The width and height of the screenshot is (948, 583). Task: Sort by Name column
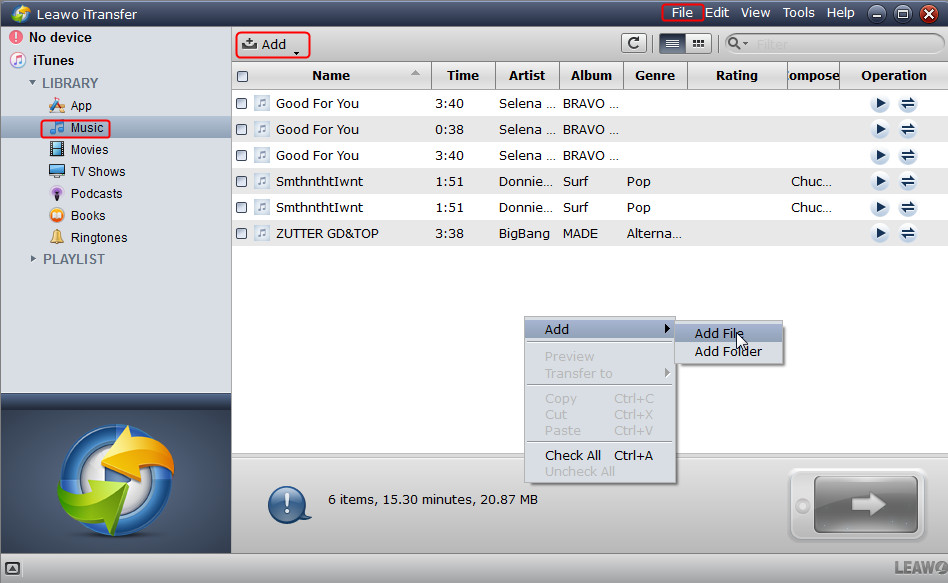click(331, 76)
